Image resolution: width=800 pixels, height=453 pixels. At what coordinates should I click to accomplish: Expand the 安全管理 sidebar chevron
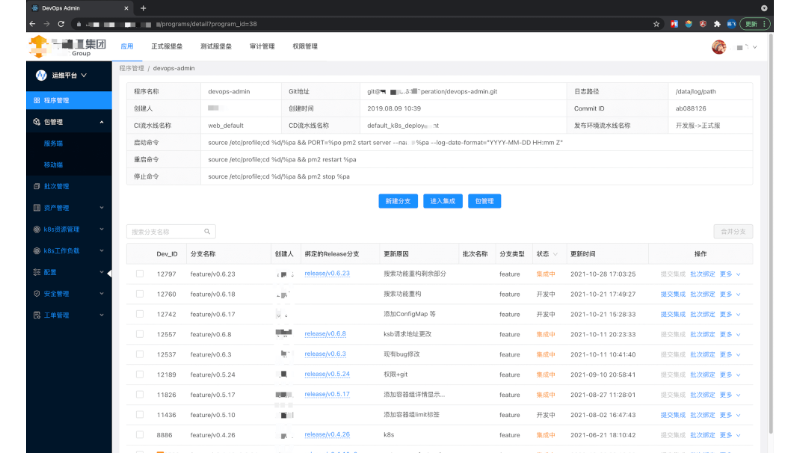click(x=102, y=294)
